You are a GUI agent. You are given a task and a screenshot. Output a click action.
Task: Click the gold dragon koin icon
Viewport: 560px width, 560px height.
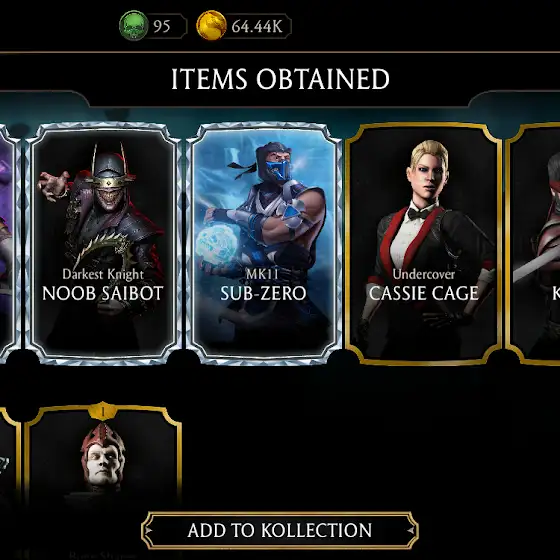click(211, 25)
